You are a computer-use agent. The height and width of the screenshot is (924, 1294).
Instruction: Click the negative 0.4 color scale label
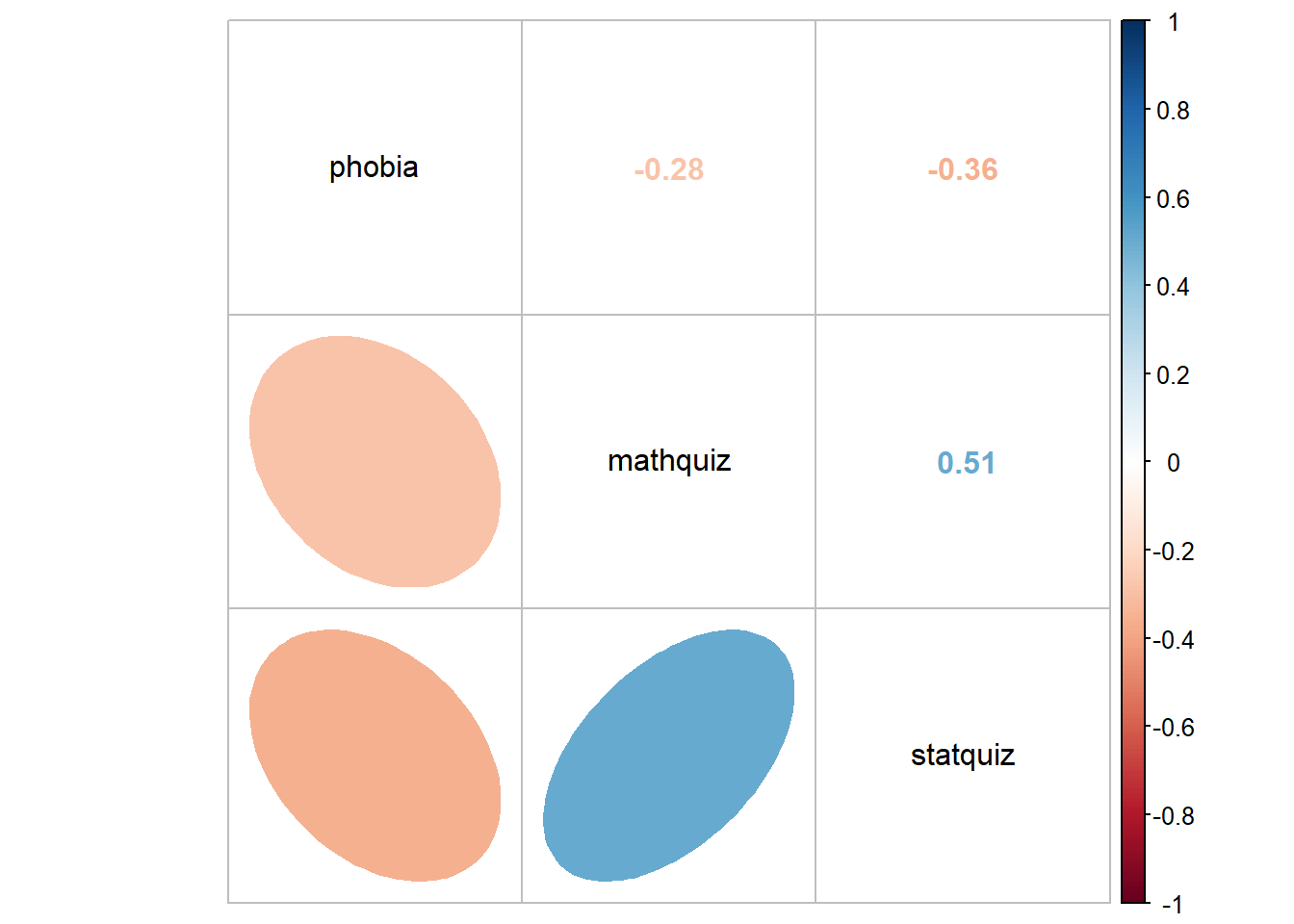click(1174, 640)
